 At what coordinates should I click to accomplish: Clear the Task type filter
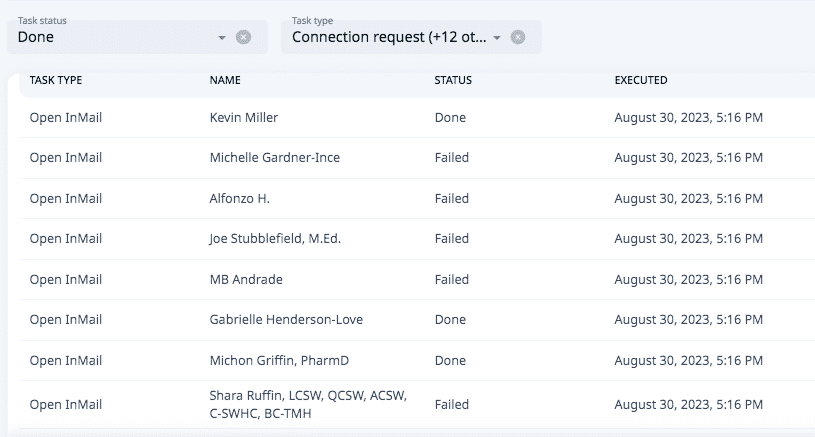(518, 37)
